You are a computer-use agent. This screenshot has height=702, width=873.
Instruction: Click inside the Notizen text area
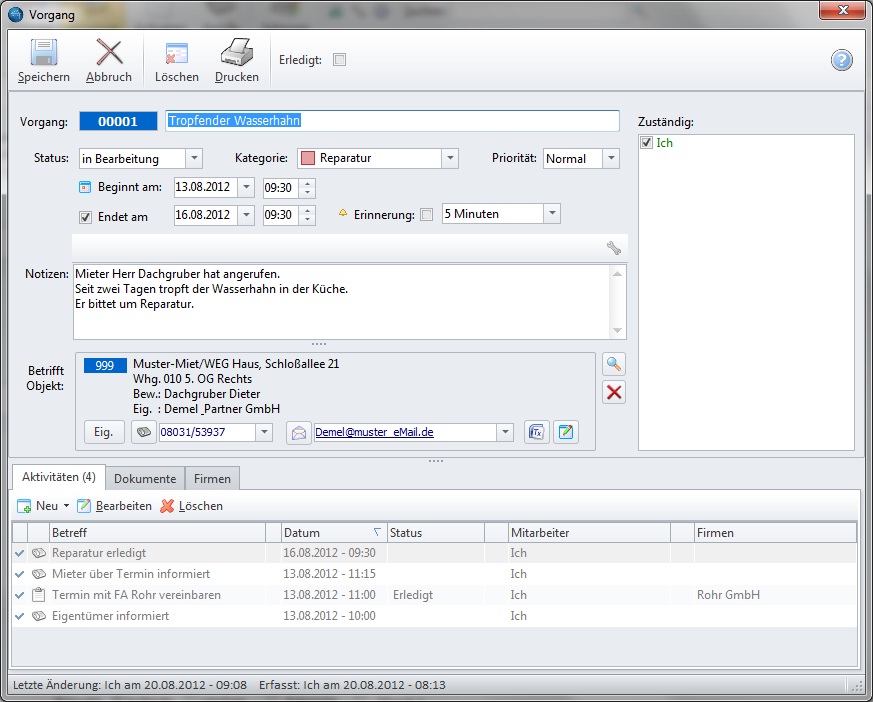(342, 302)
